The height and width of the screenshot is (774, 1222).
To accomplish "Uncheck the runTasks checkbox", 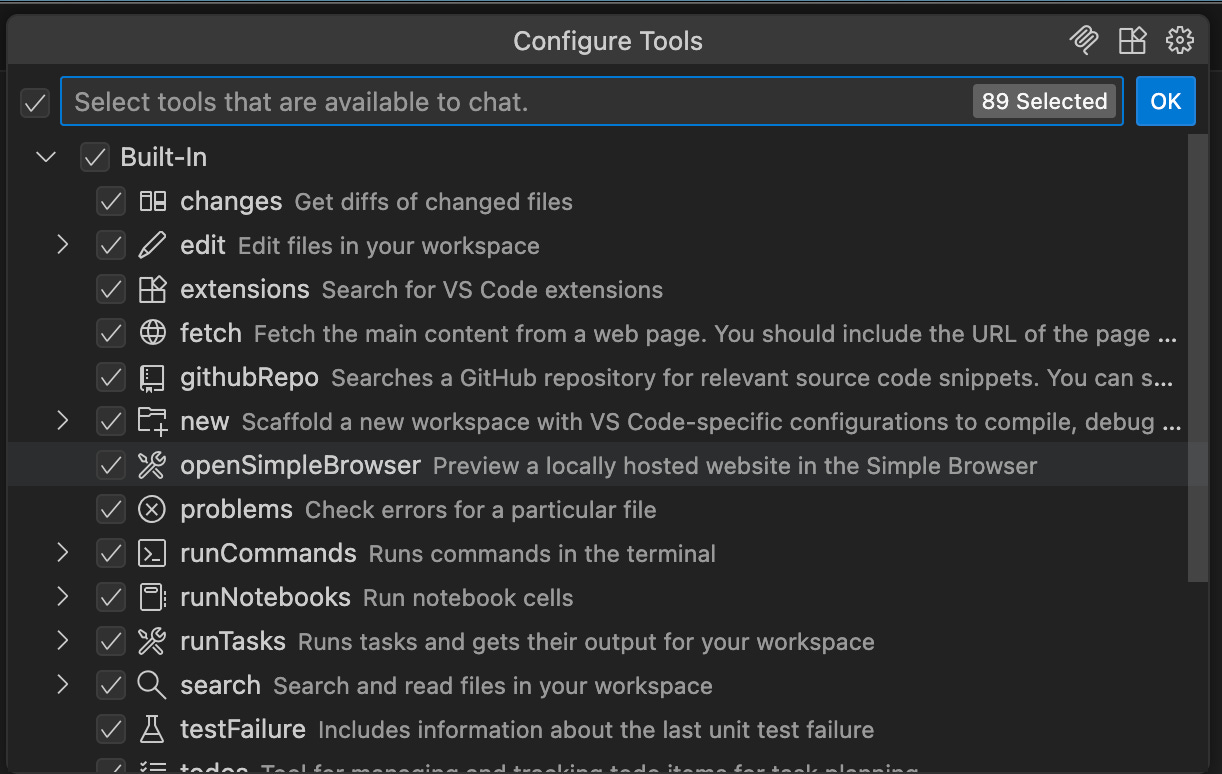I will (x=111, y=642).
